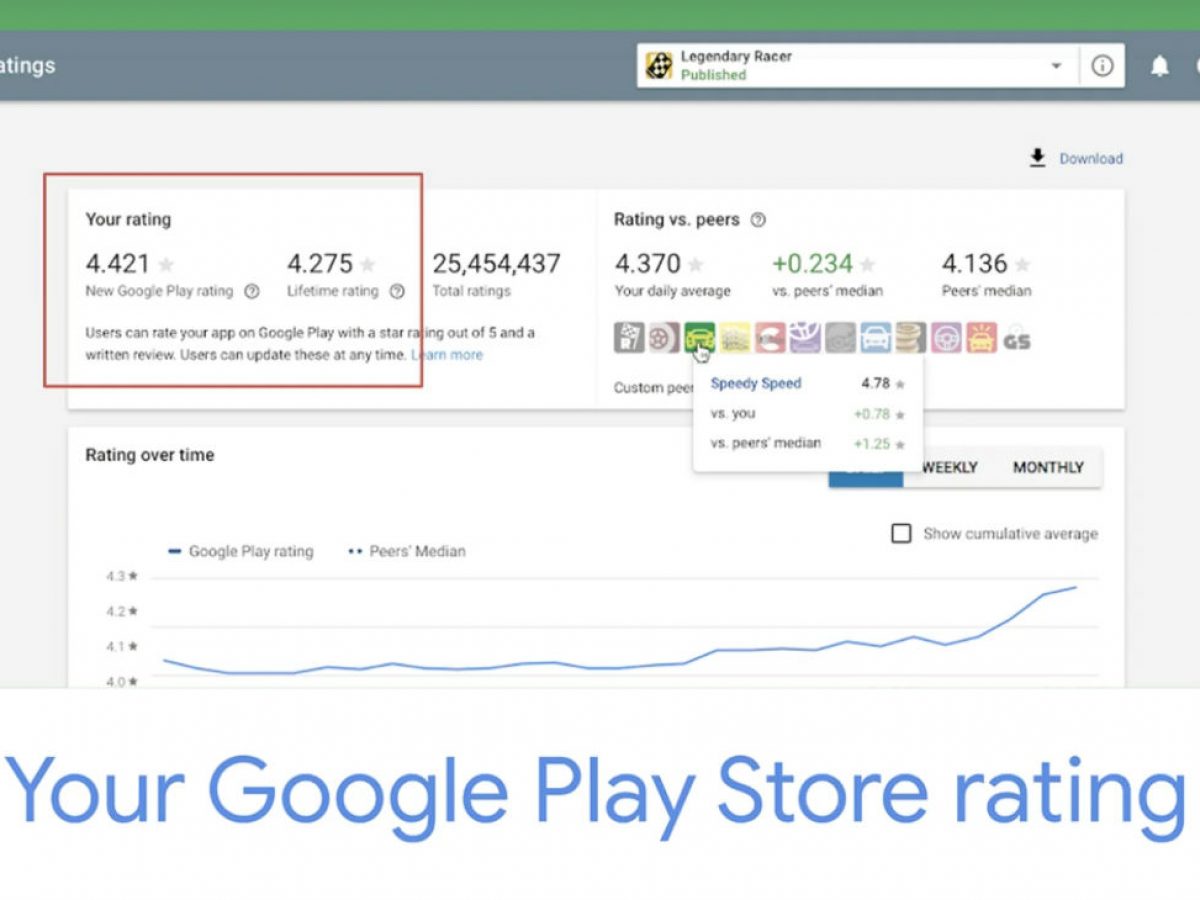Click the download arrow icon

click(x=1037, y=158)
